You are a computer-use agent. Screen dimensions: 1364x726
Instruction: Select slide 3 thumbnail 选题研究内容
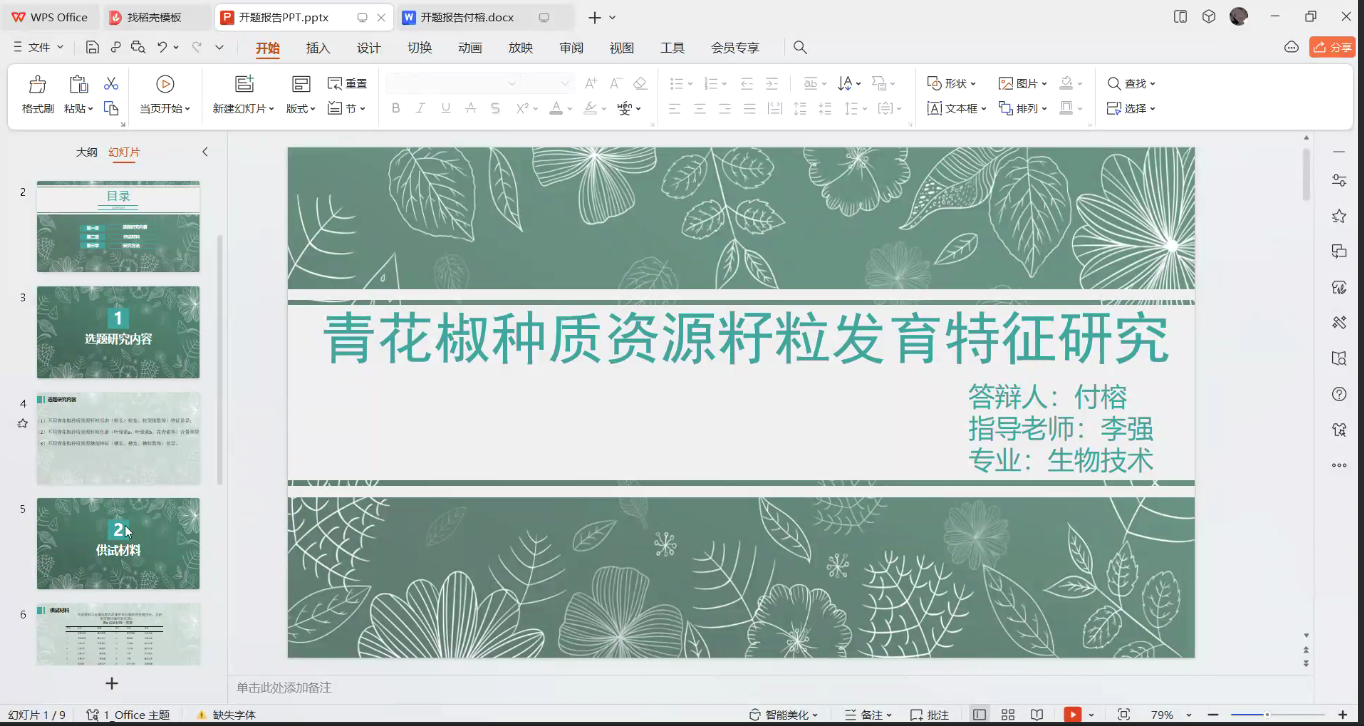point(118,332)
